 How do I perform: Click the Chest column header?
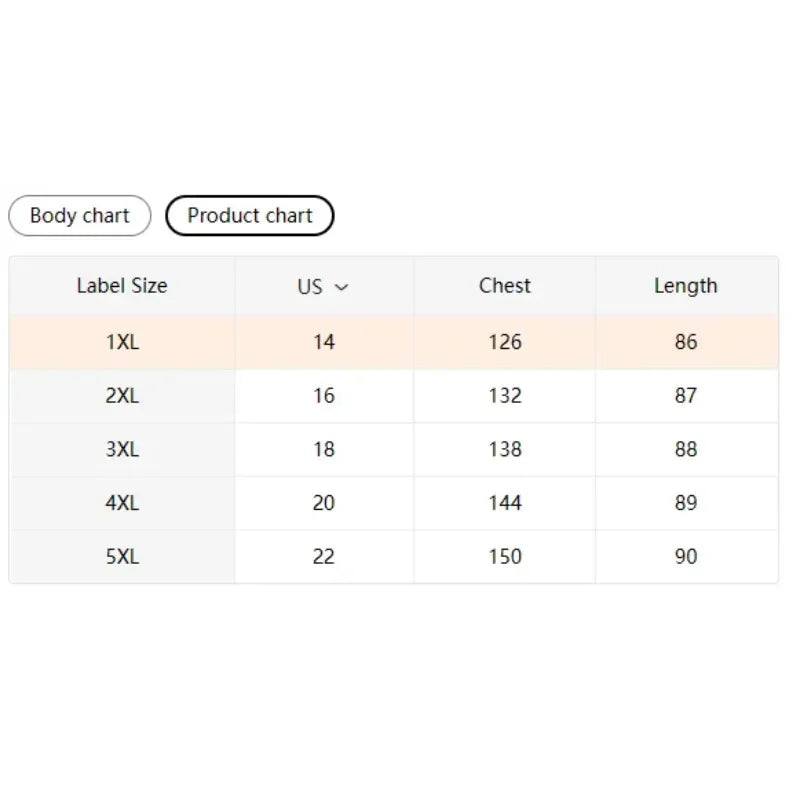pyautogui.click(x=504, y=286)
